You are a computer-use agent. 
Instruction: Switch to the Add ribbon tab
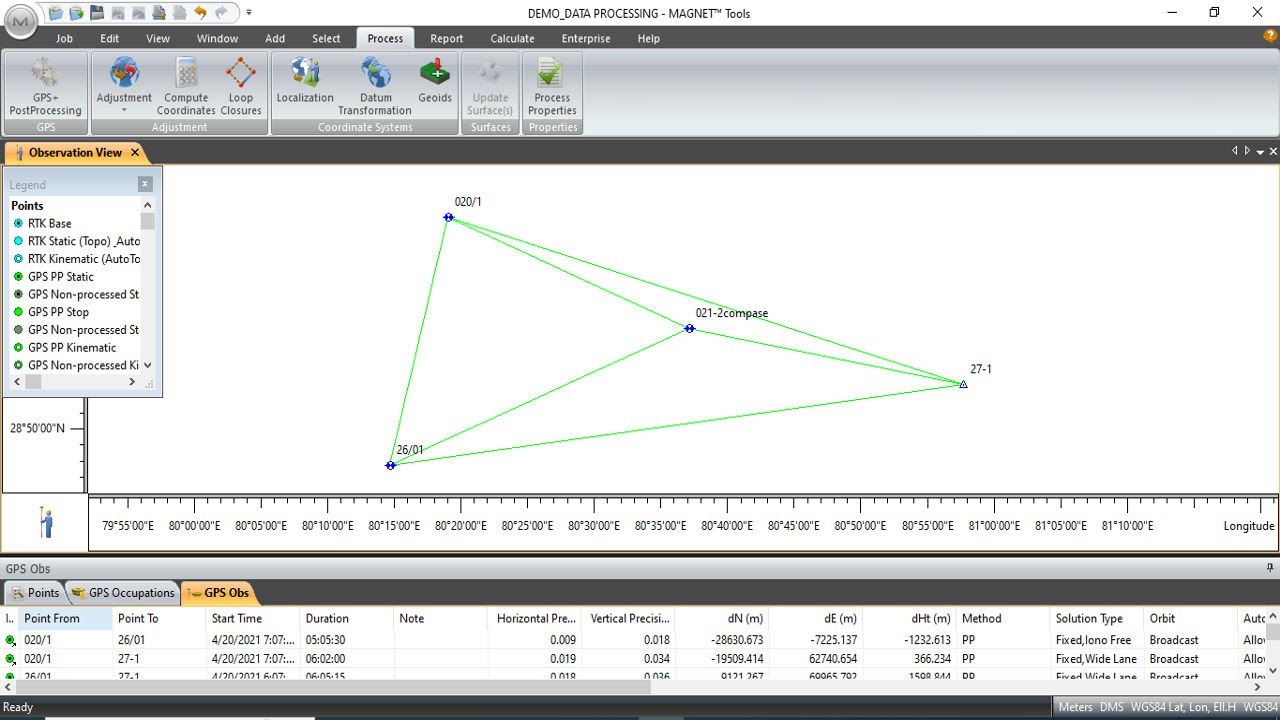pyautogui.click(x=275, y=38)
